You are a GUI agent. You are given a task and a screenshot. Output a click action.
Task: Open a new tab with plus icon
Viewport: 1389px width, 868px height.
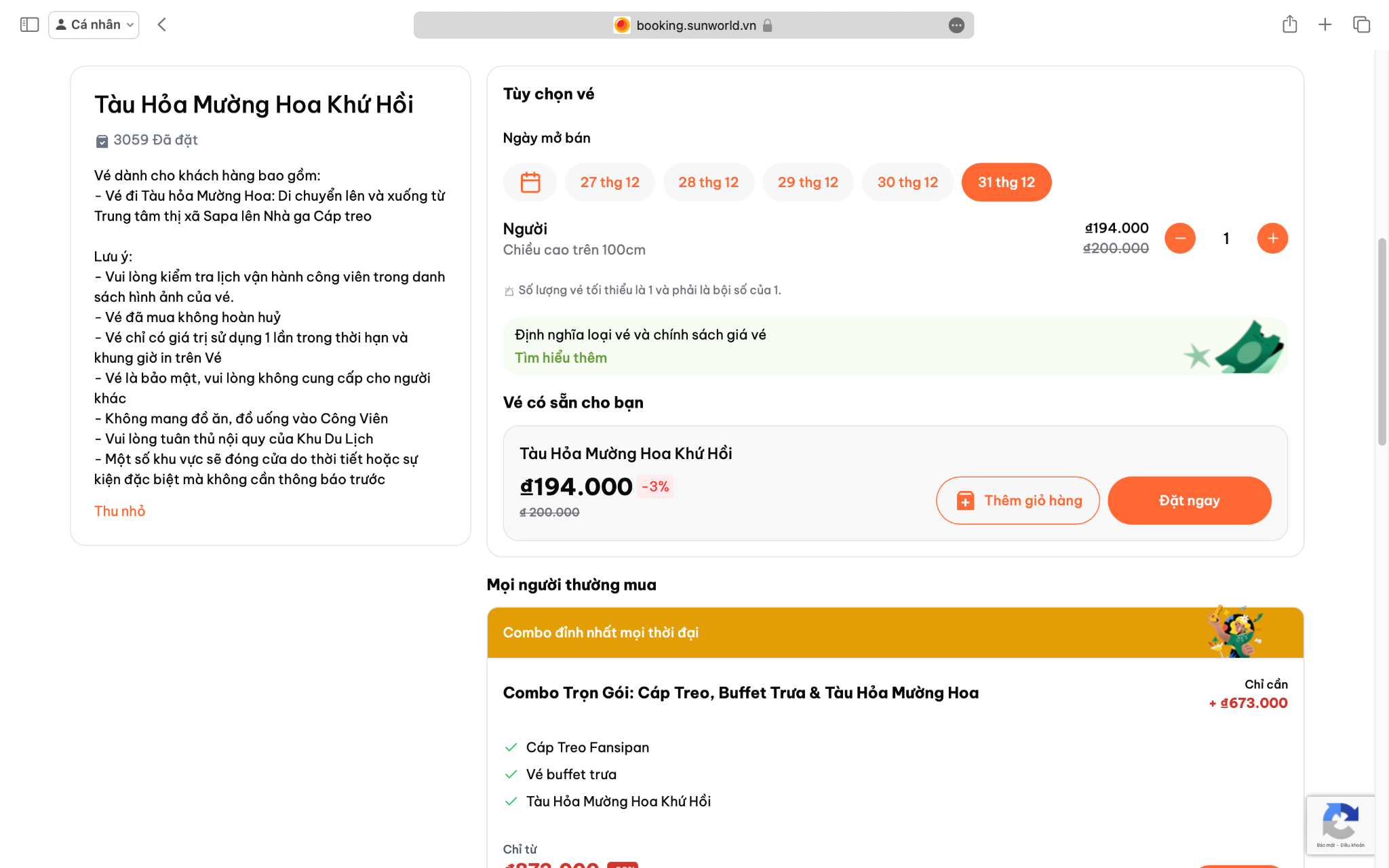point(1325,25)
